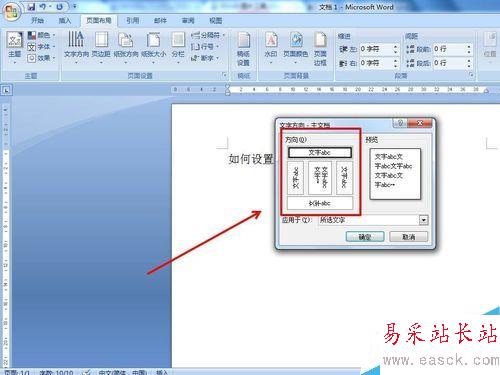Click the ruler tab stop selector
Screen dimensions: 500x375
(7, 90)
